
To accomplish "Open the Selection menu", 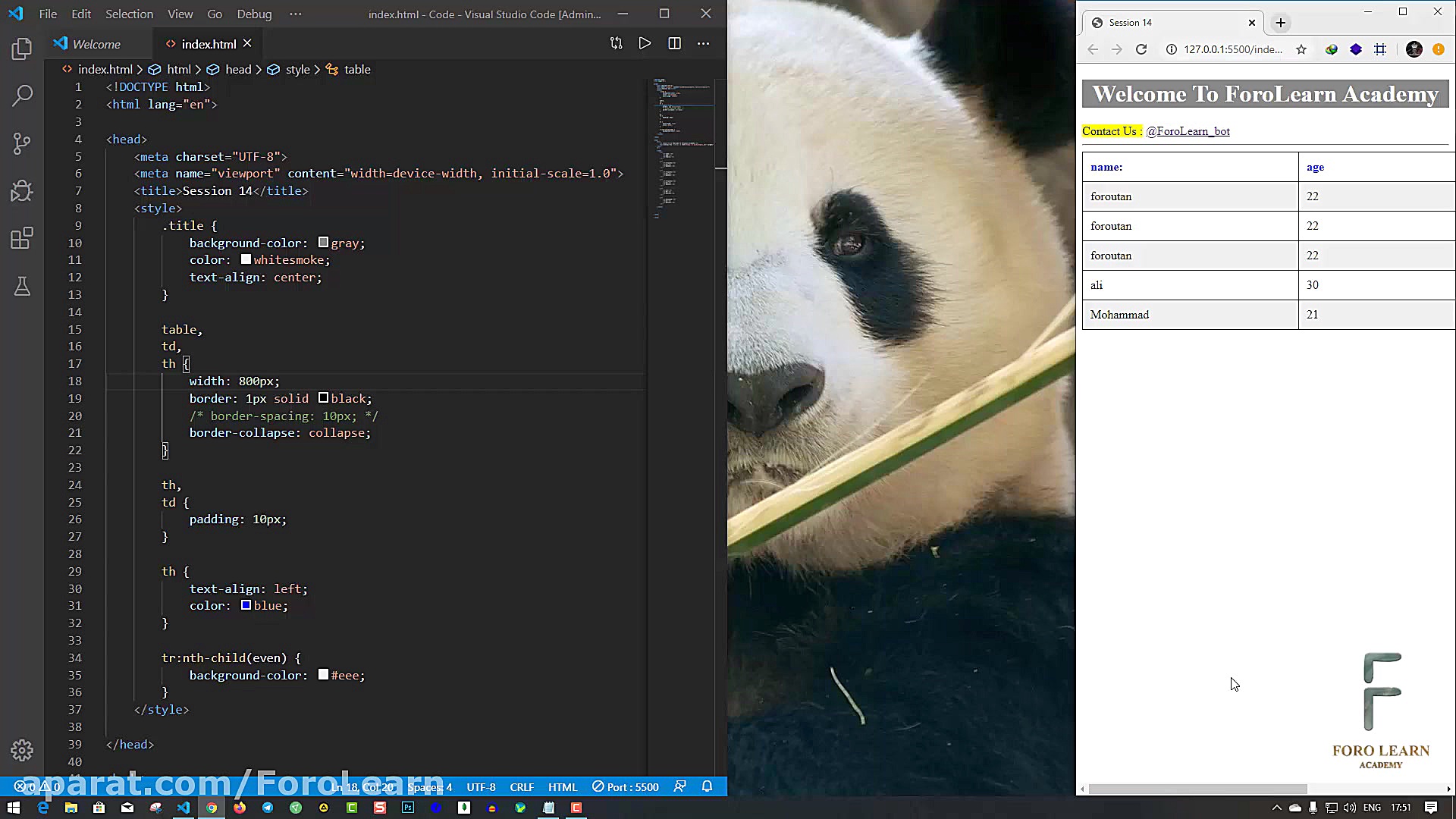I will click(129, 14).
